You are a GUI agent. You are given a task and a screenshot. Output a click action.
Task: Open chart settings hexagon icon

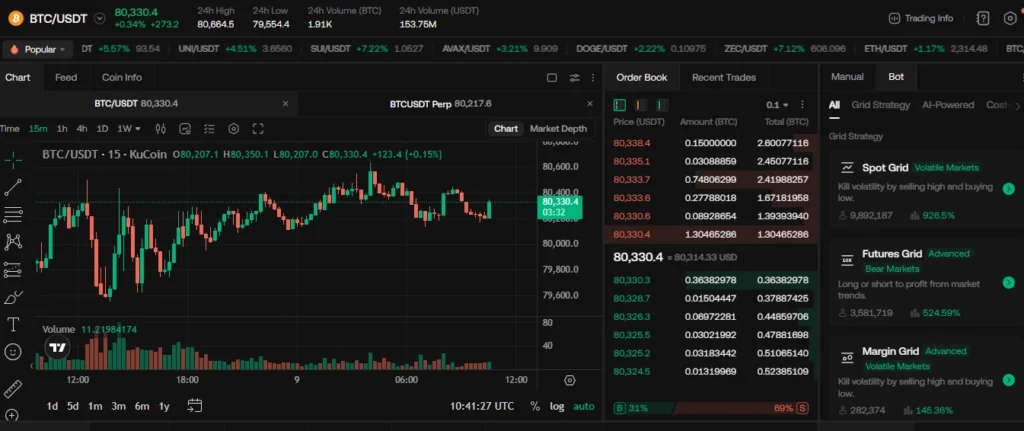pos(234,129)
